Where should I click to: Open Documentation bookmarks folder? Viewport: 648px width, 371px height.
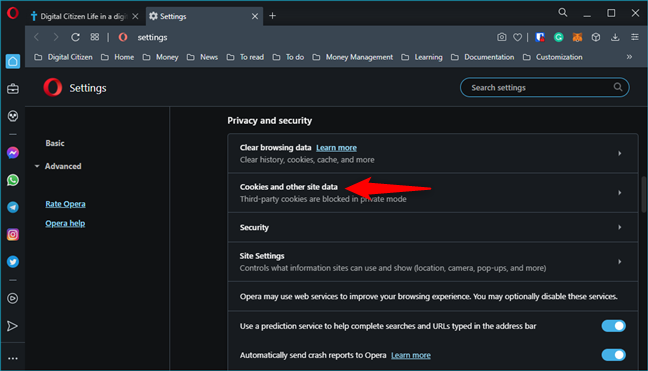(x=483, y=57)
